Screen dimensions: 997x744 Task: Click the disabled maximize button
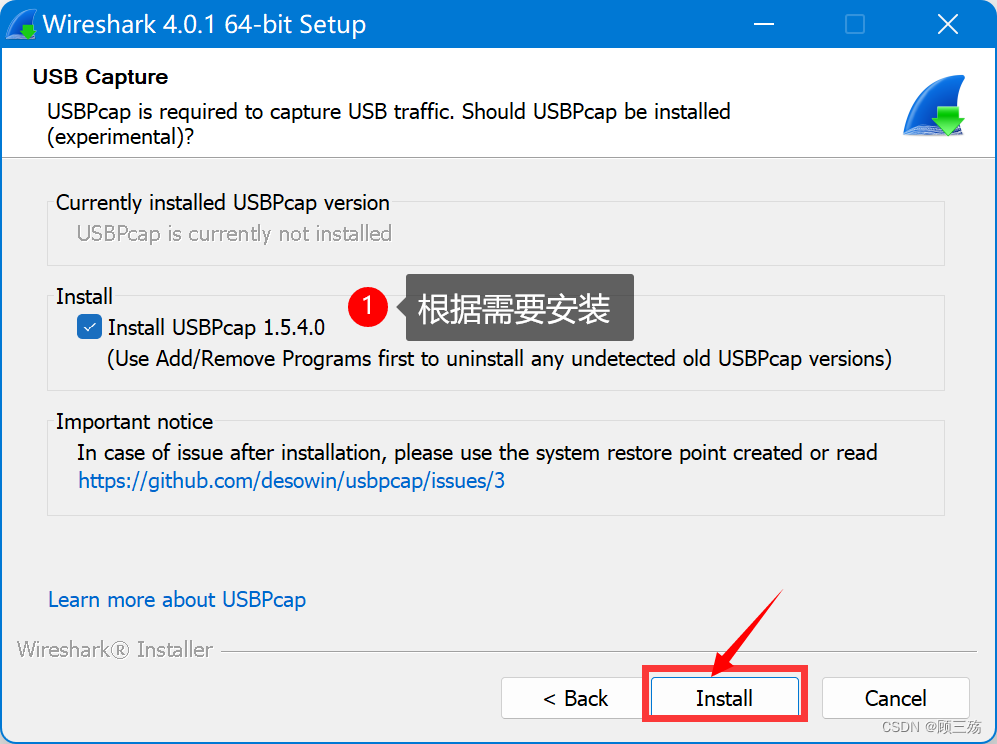click(x=855, y=24)
